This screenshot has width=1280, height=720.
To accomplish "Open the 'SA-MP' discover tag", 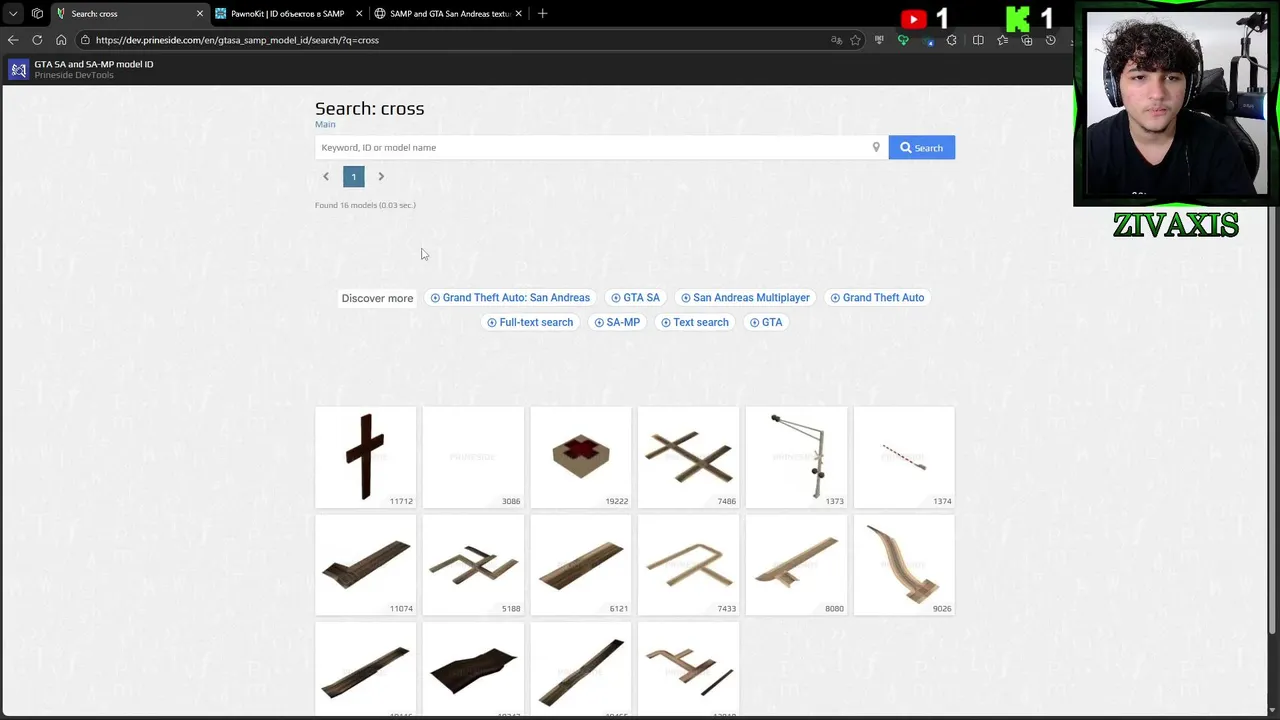I will coord(617,322).
